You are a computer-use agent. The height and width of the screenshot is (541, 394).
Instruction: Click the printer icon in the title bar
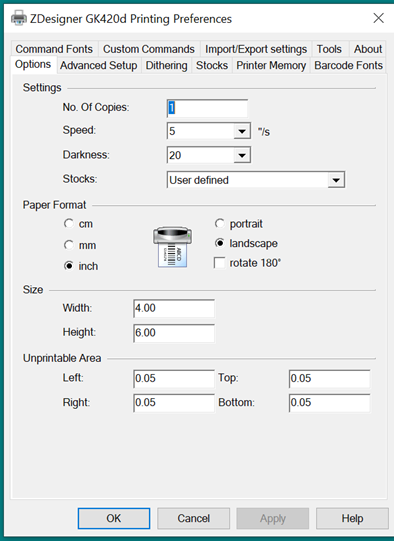[19, 18]
